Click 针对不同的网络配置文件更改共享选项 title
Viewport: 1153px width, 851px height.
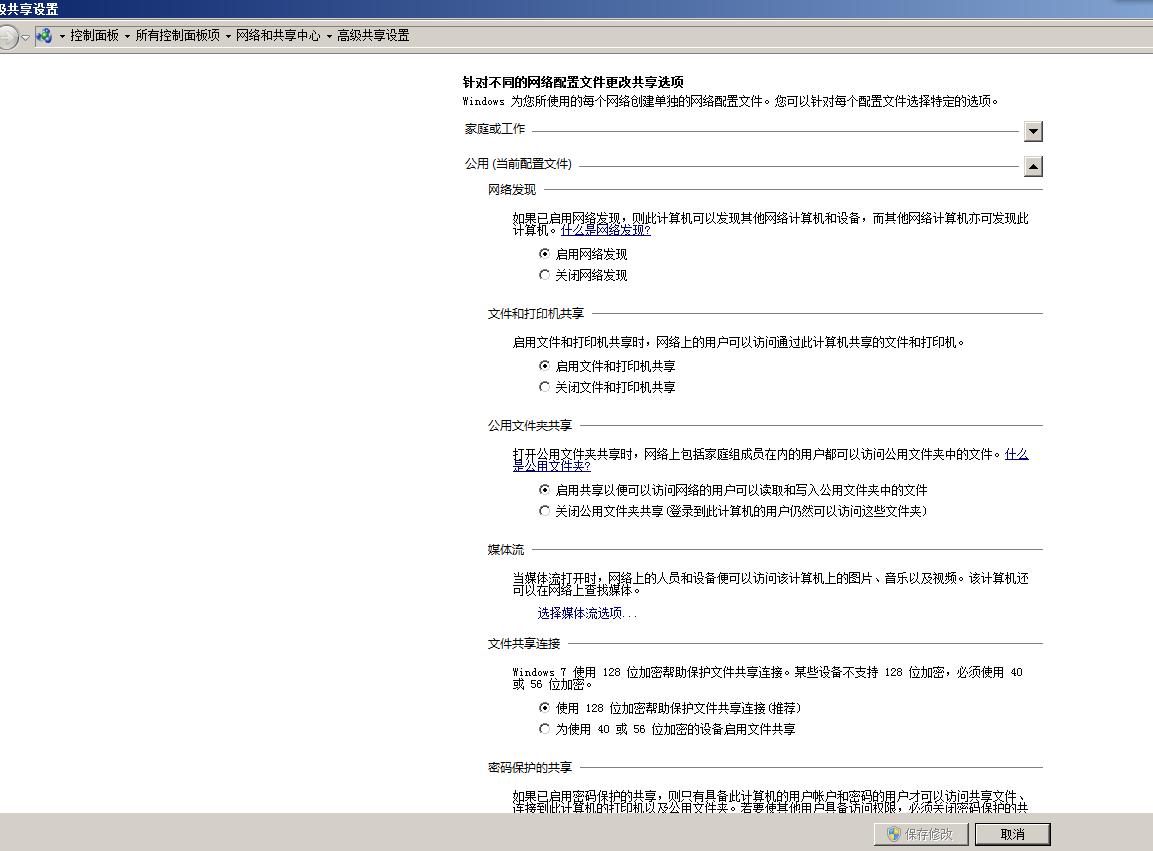pos(573,82)
